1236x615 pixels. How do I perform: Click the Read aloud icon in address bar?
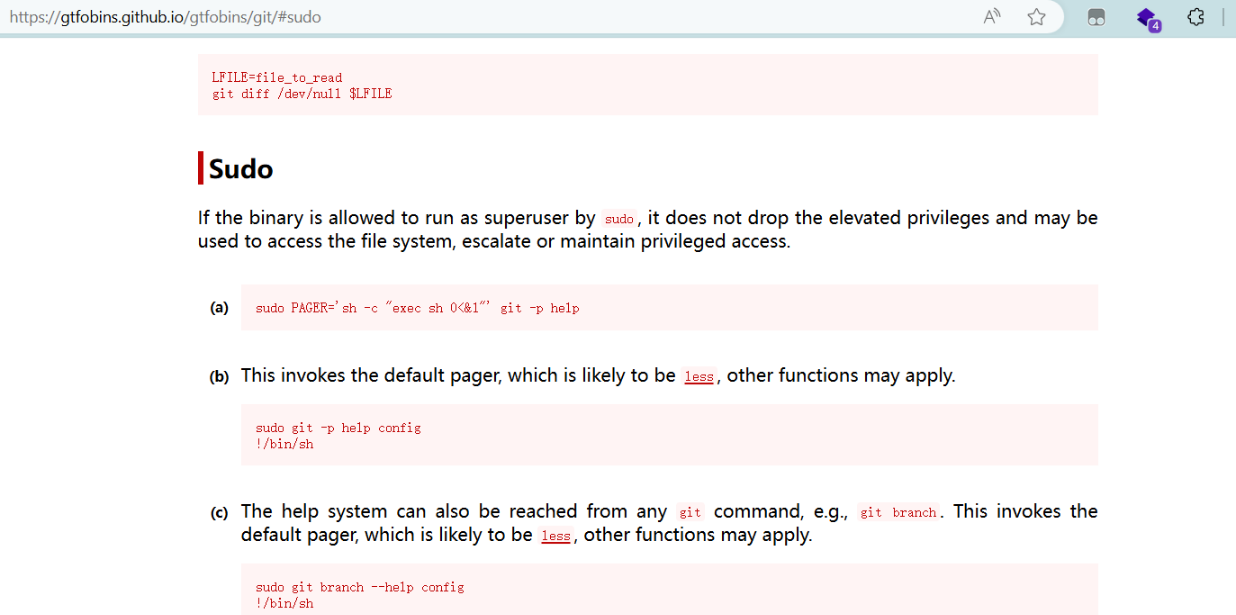point(992,17)
